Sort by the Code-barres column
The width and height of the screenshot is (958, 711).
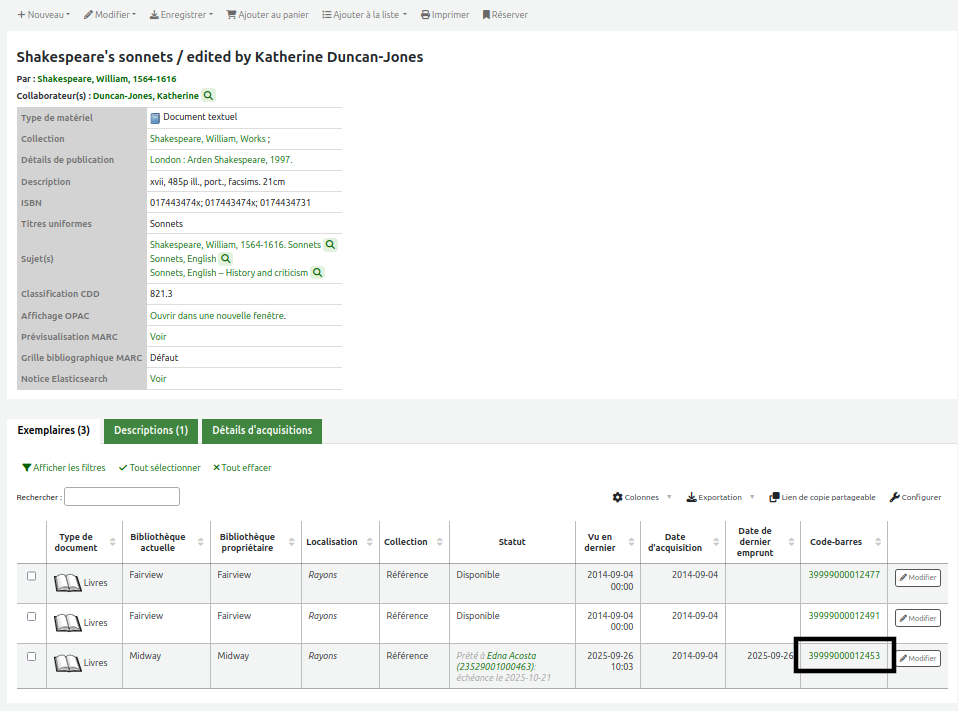tap(844, 542)
